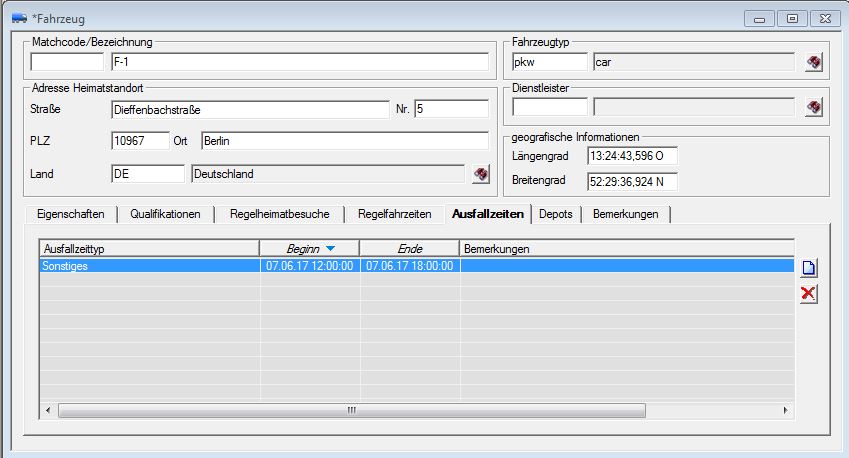849x458 pixels.
Task: Open the Depots tab
Action: coord(555,214)
